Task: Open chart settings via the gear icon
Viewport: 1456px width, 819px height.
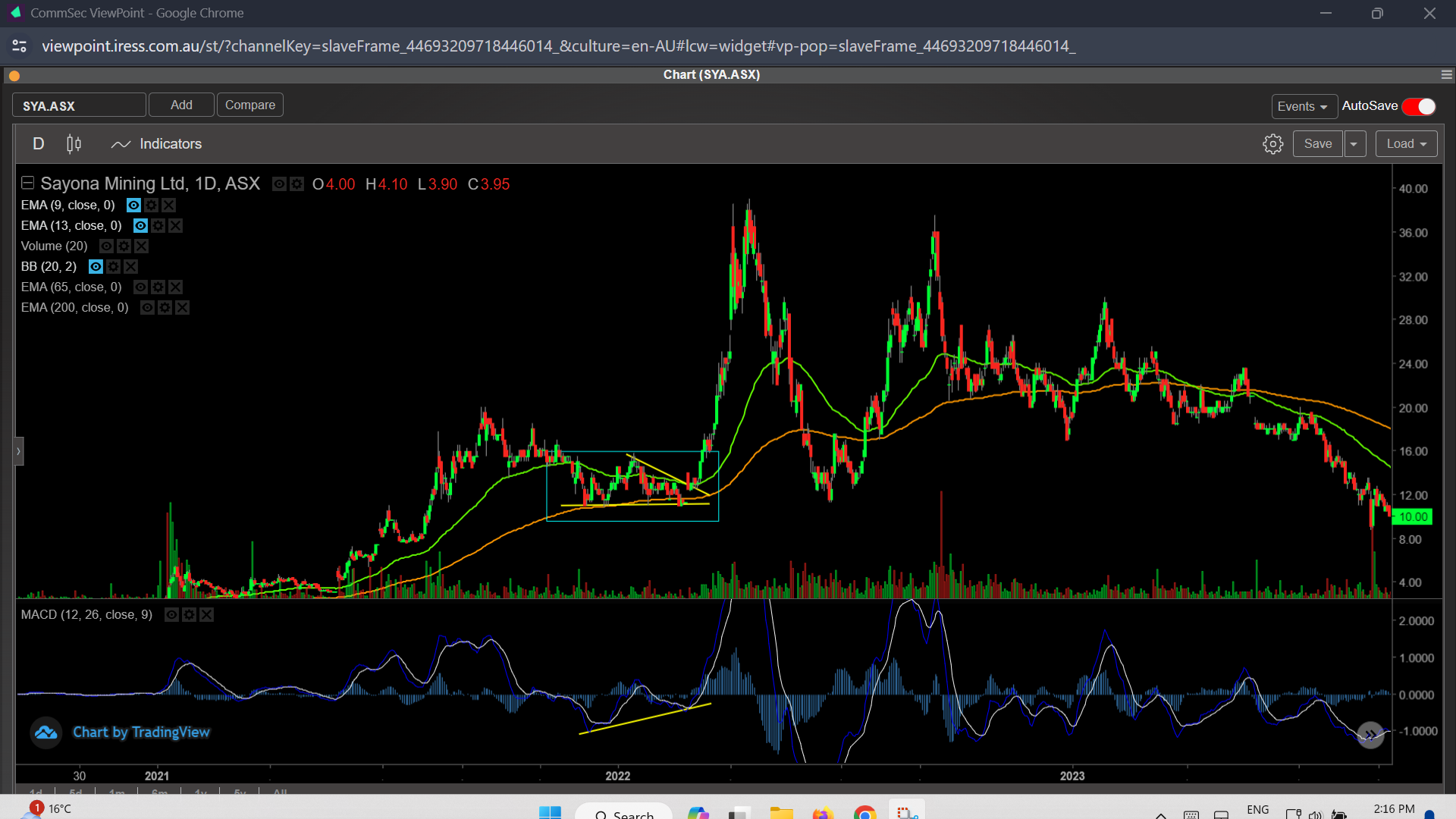Action: [x=1272, y=144]
